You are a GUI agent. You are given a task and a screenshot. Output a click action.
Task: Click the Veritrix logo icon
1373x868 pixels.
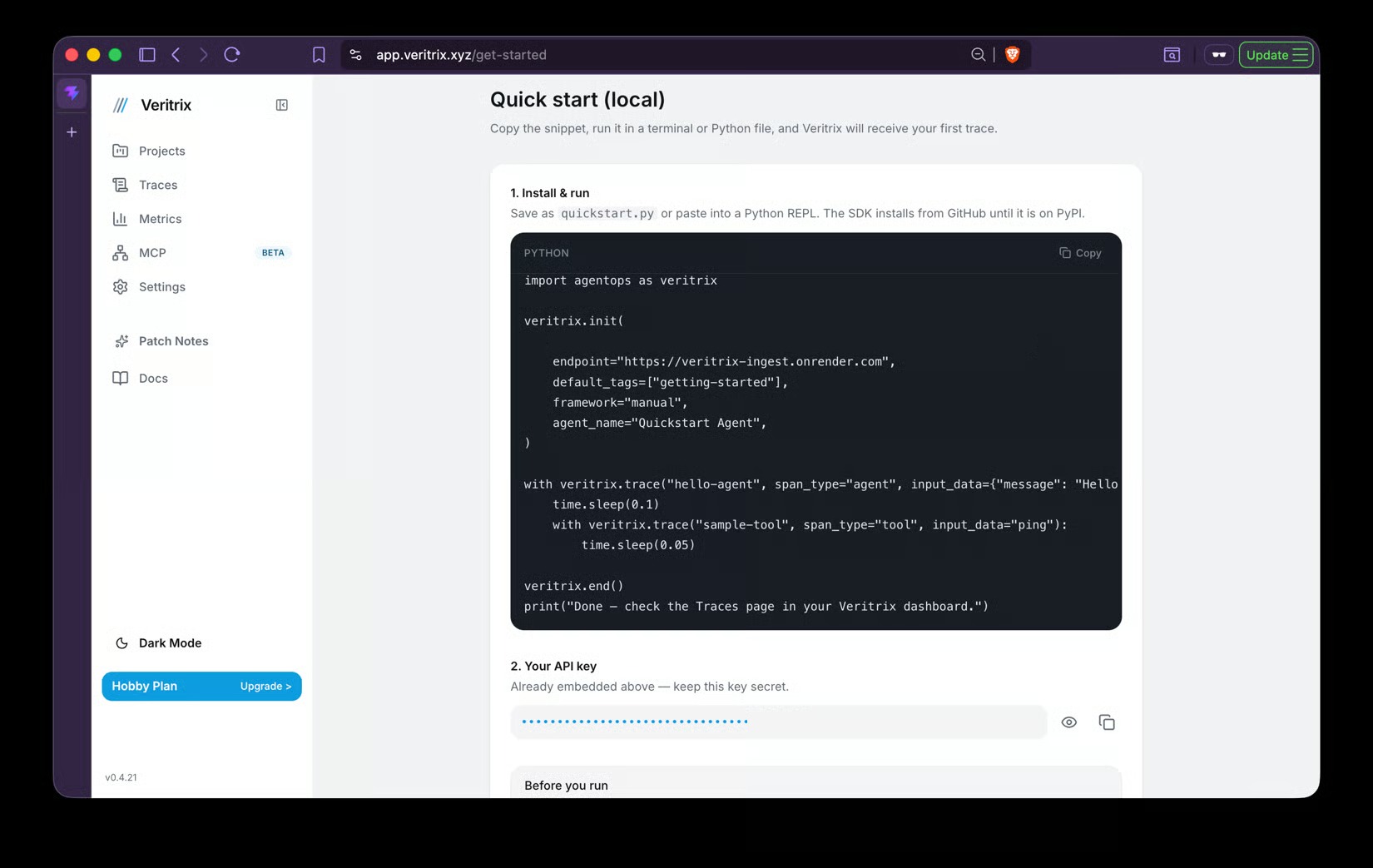(121, 105)
